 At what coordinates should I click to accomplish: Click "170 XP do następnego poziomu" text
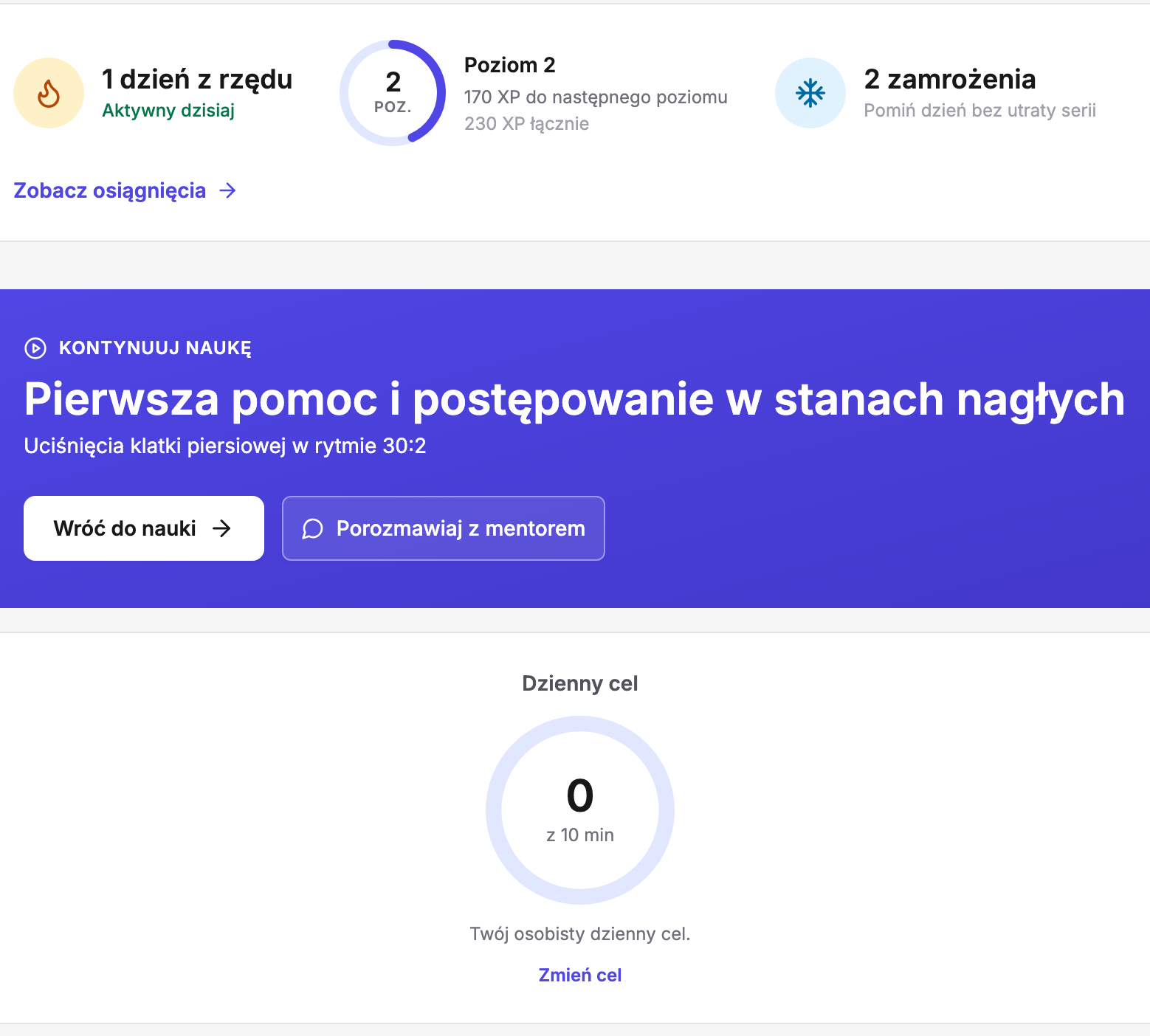596,97
